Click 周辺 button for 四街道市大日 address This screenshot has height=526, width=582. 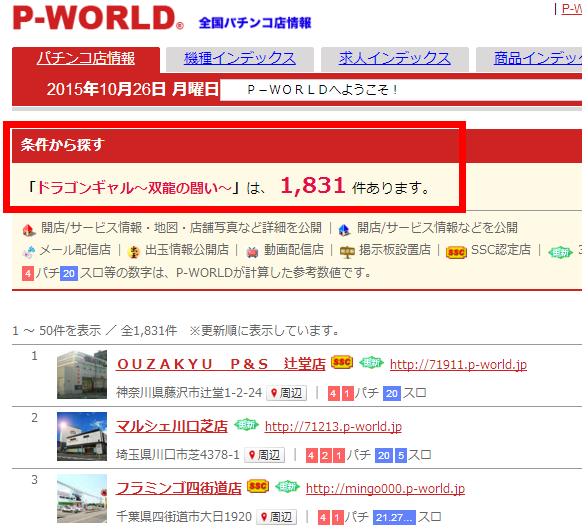pos(277,517)
